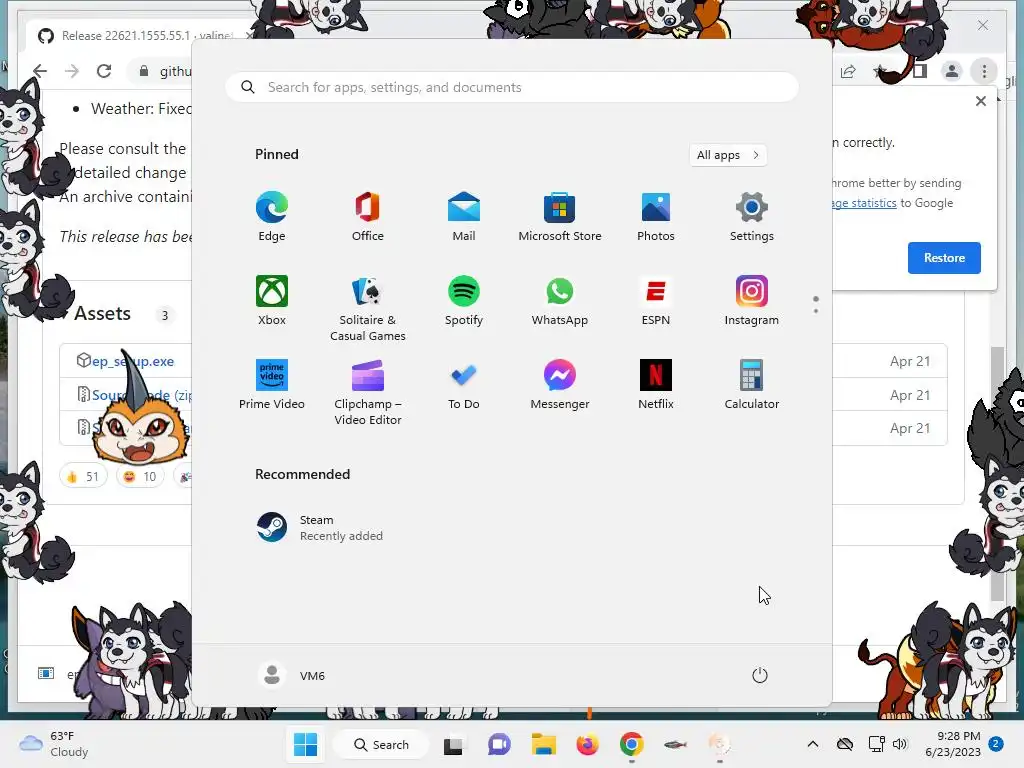Open the Mail app icon
The height and width of the screenshot is (768, 1024).
[x=464, y=217]
